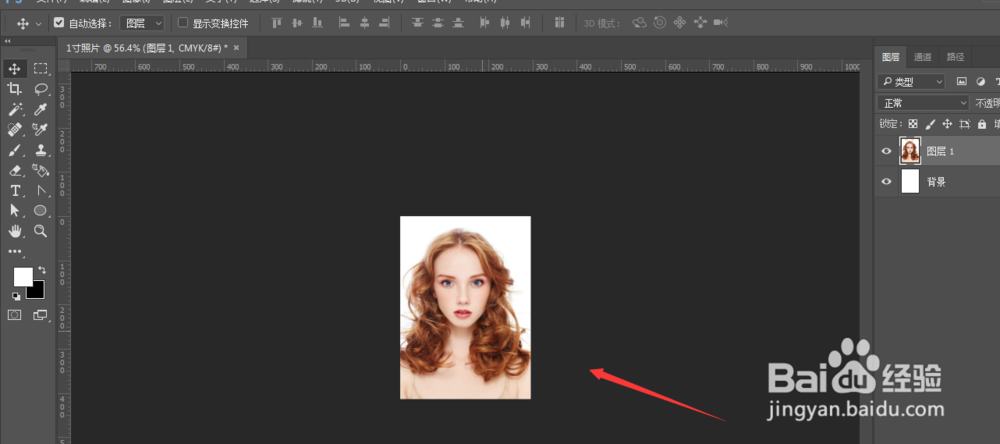Hide 图层 1 with its eye icon
The image size is (1000, 444).
tap(886, 151)
